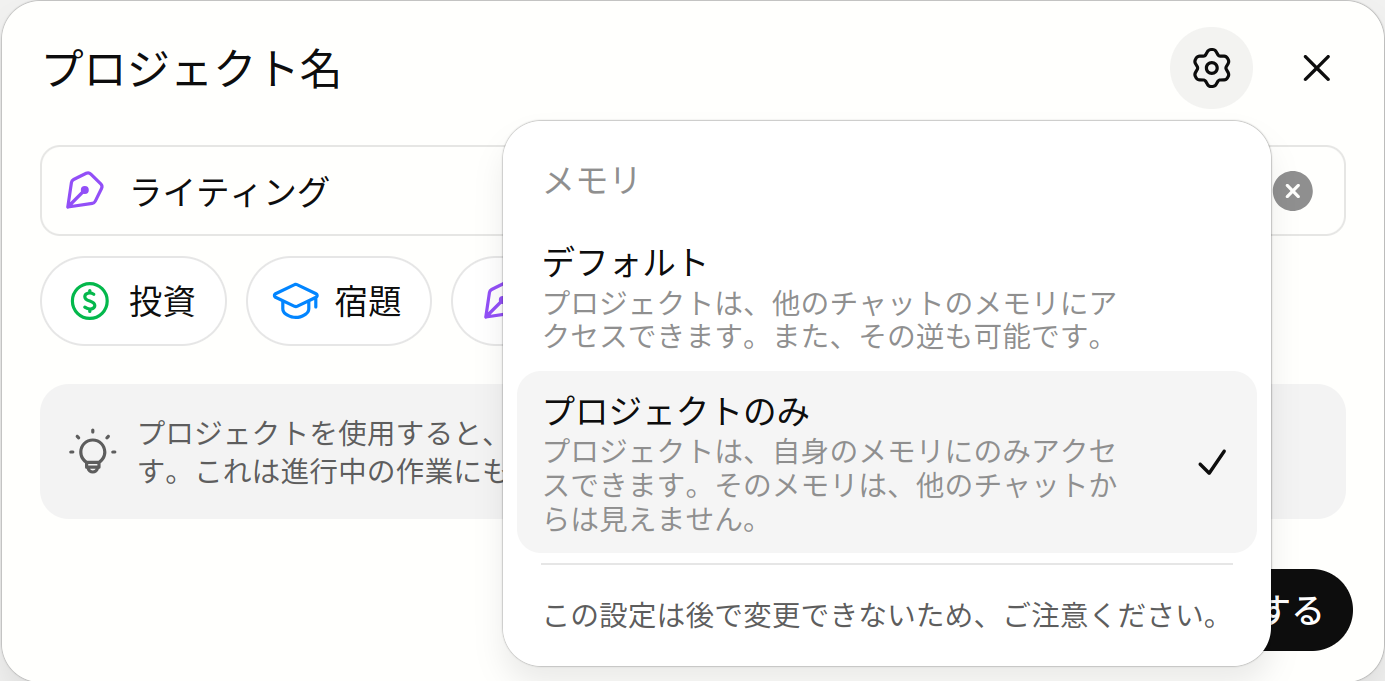
Task: Click the 宿題 suggestion chip
Action: (x=339, y=301)
